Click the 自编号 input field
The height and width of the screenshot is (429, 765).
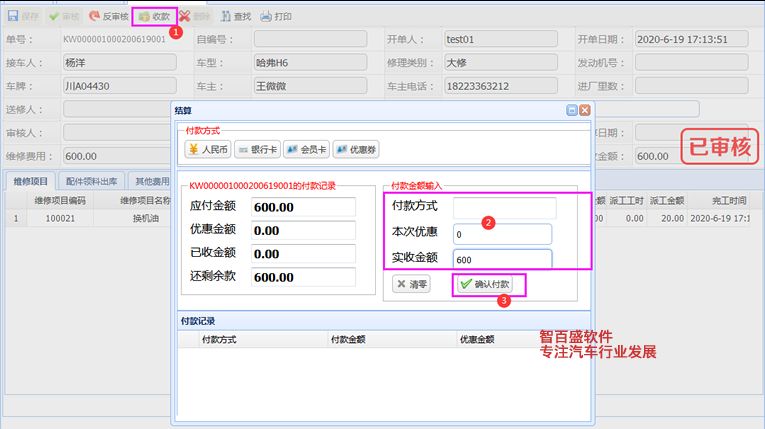pyautogui.click(x=310, y=39)
